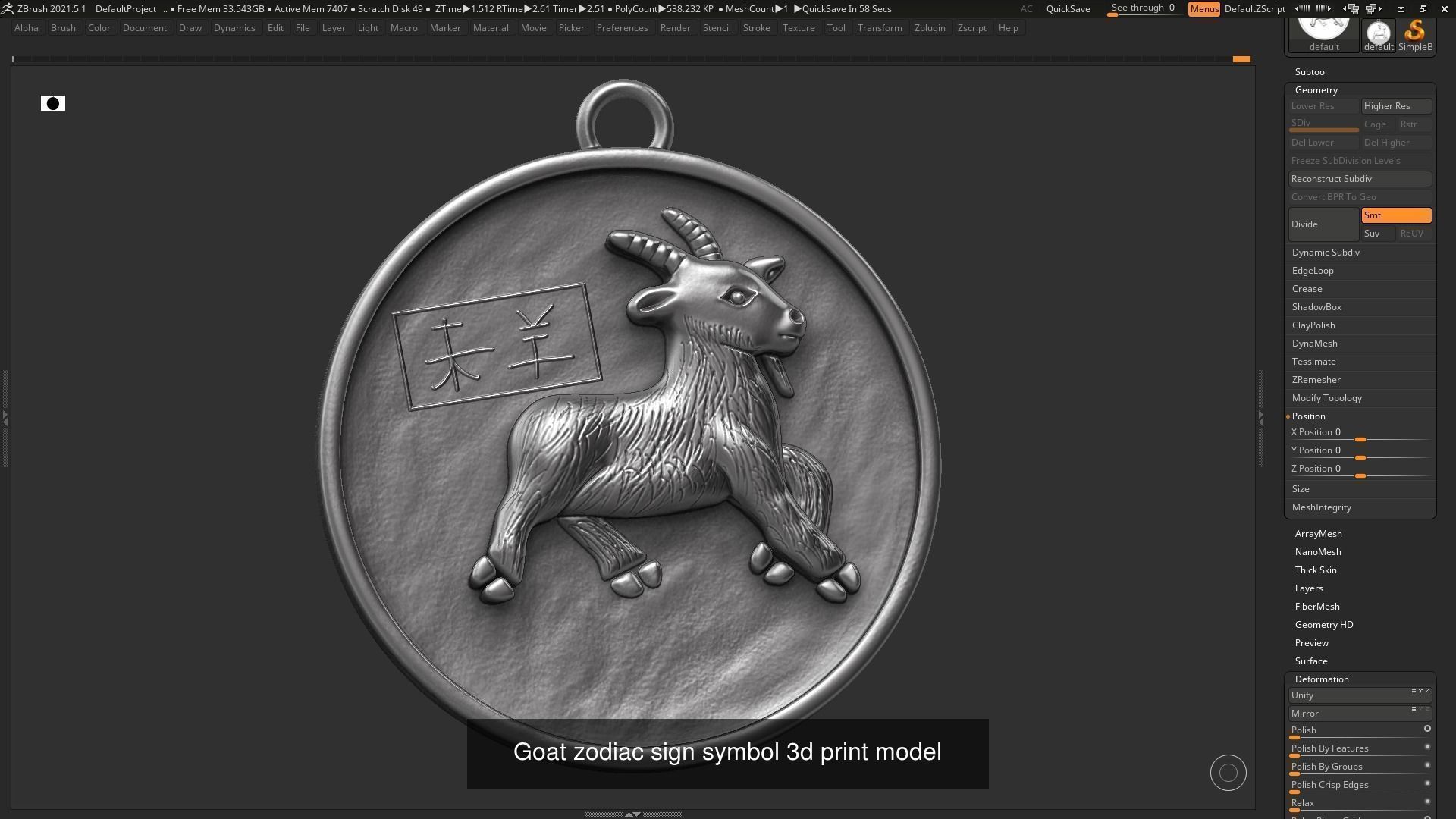Open the Render menu
This screenshot has height=819, width=1456.
click(x=675, y=28)
